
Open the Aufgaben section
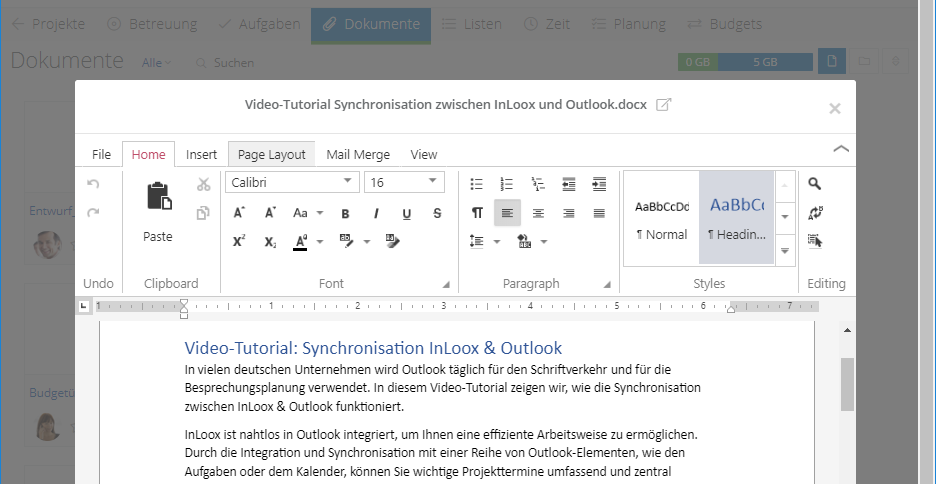tap(259, 24)
